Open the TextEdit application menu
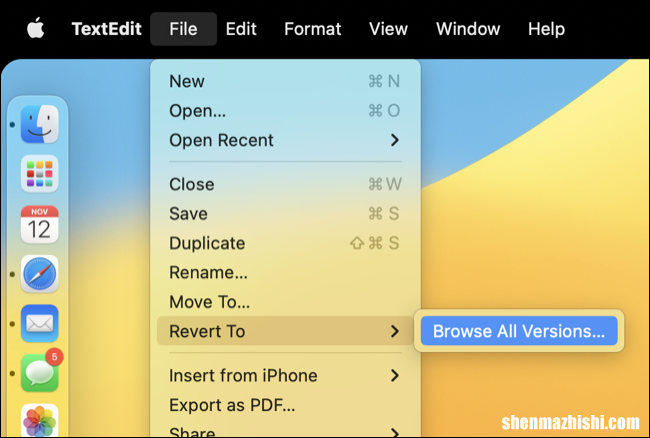The height and width of the screenshot is (438, 650). [107, 29]
